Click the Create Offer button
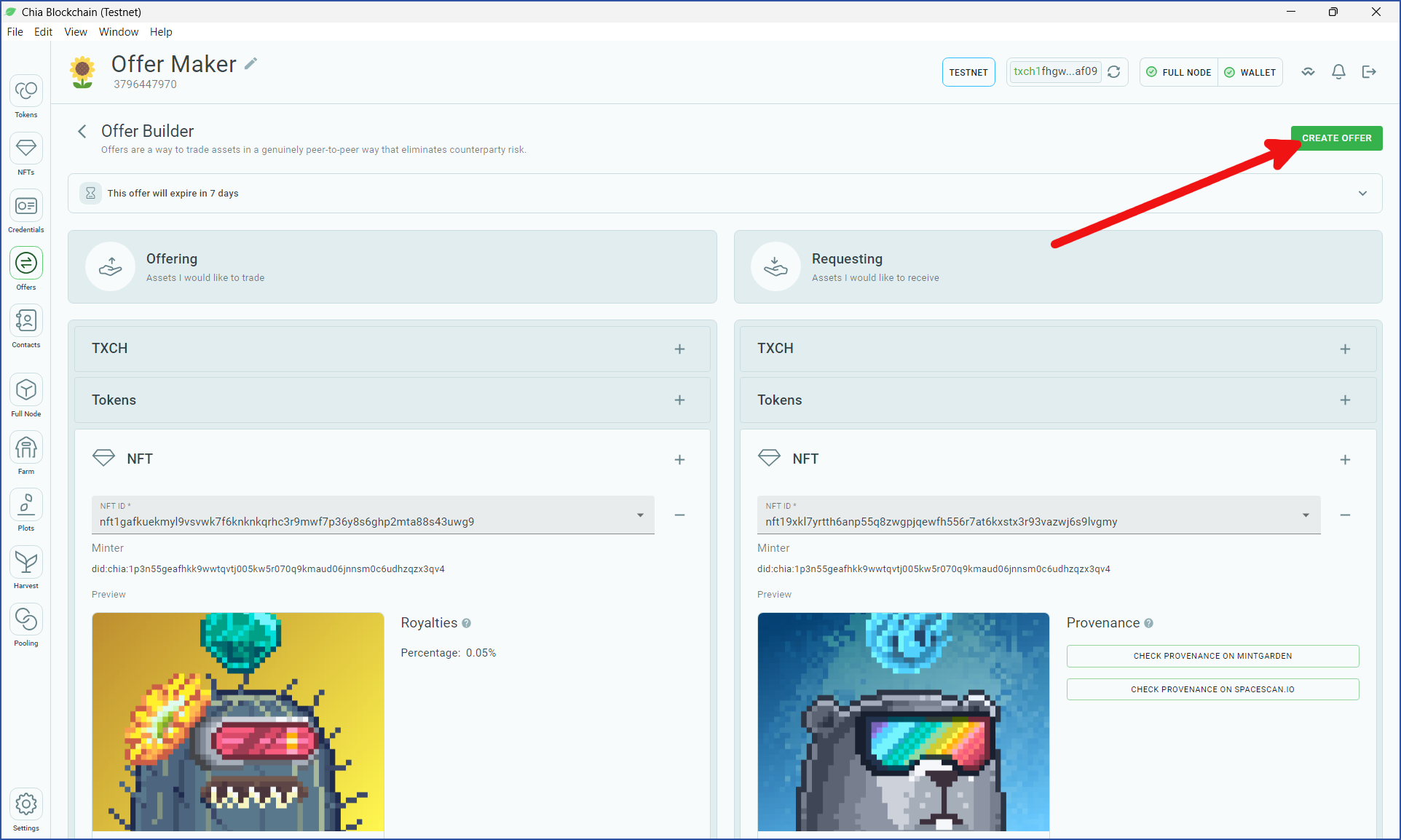This screenshot has height=840, width=1401. click(x=1336, y=138)
